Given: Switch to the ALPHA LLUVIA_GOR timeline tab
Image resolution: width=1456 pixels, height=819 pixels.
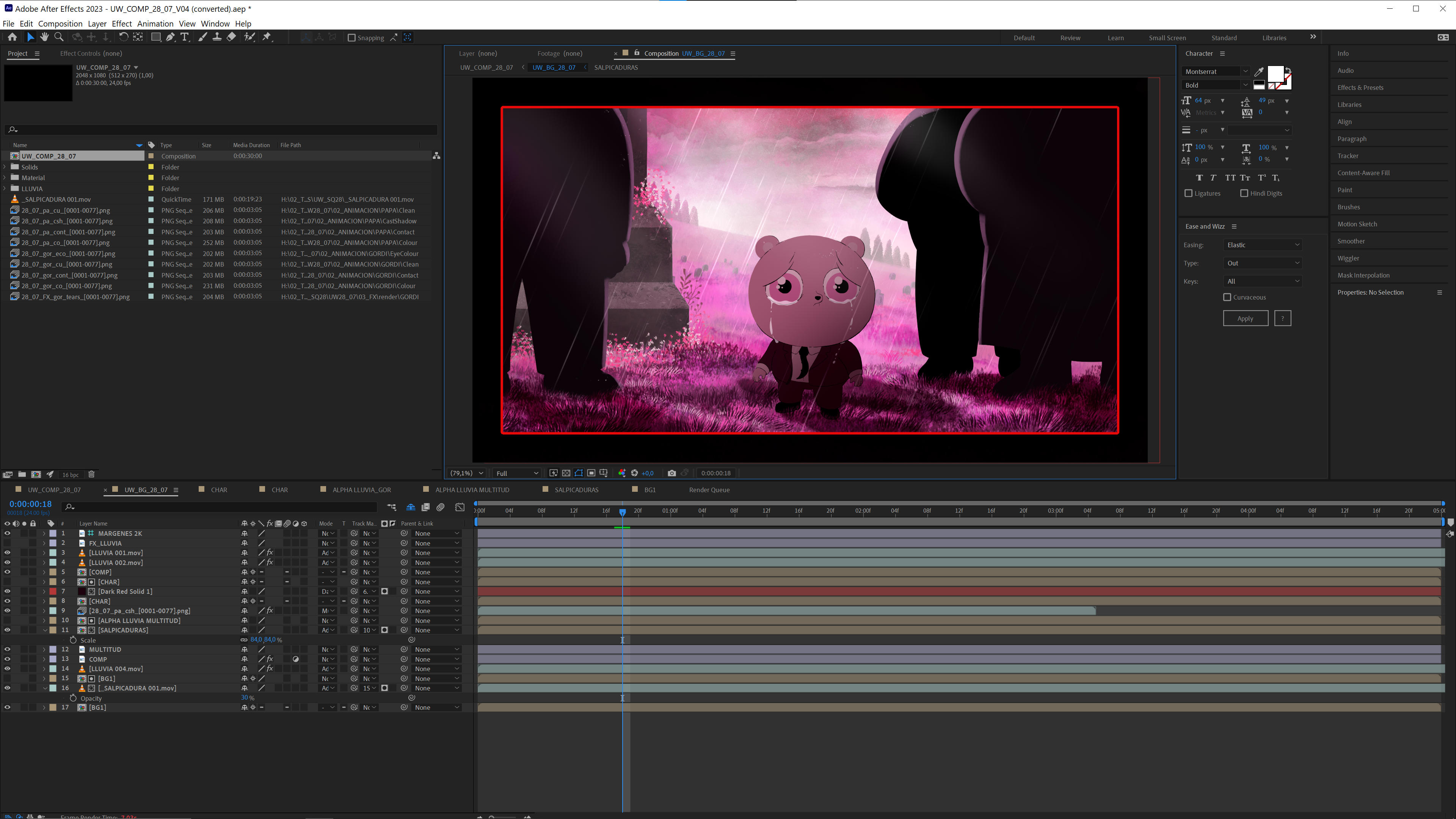Looking at the screenshot, I should click(x=361, y=490).
